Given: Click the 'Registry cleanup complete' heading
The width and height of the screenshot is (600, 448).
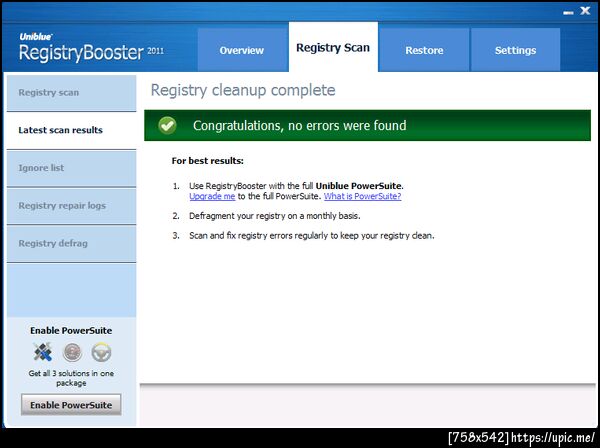Looking at the screenshot, I should tap(243, 90).
